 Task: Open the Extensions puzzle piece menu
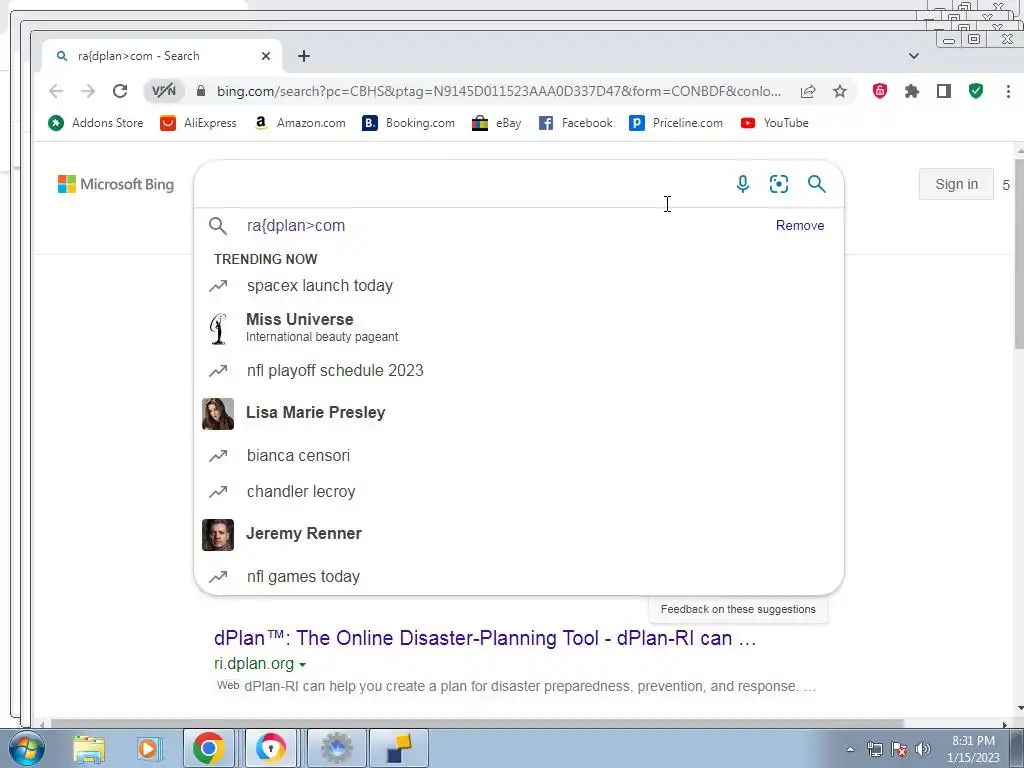912,91
